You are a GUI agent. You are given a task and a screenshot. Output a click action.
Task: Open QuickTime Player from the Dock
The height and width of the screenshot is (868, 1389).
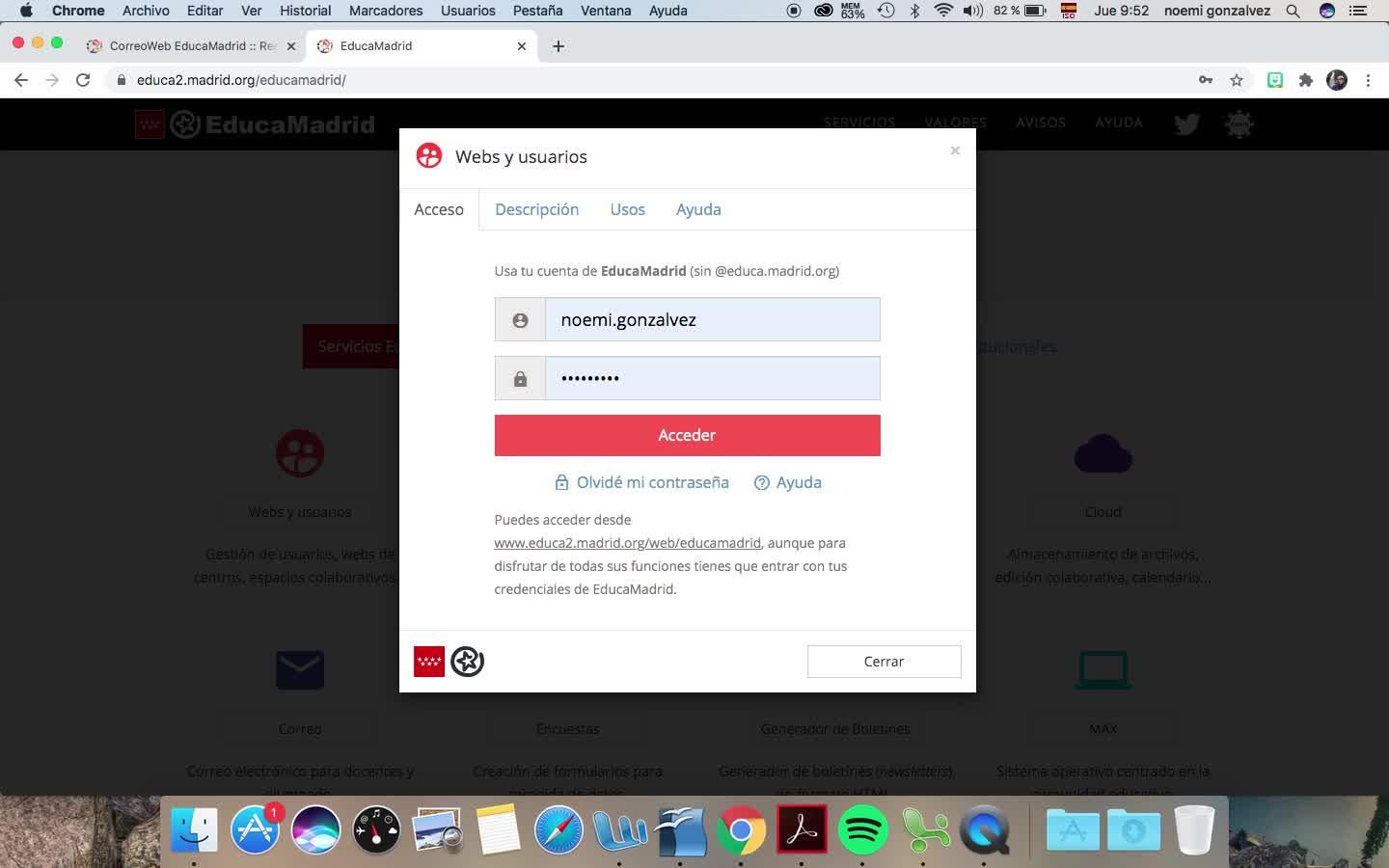pyautogui.click(x=984, y=829)
